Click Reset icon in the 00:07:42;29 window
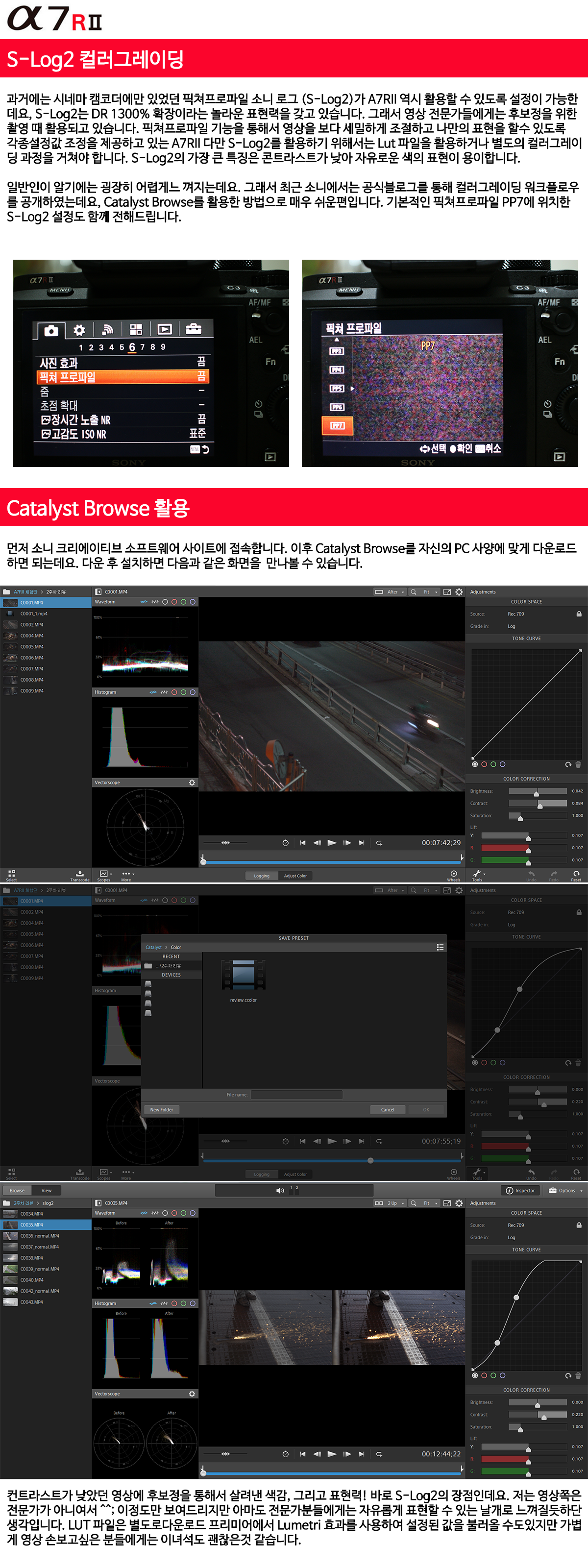 (576, 875)
